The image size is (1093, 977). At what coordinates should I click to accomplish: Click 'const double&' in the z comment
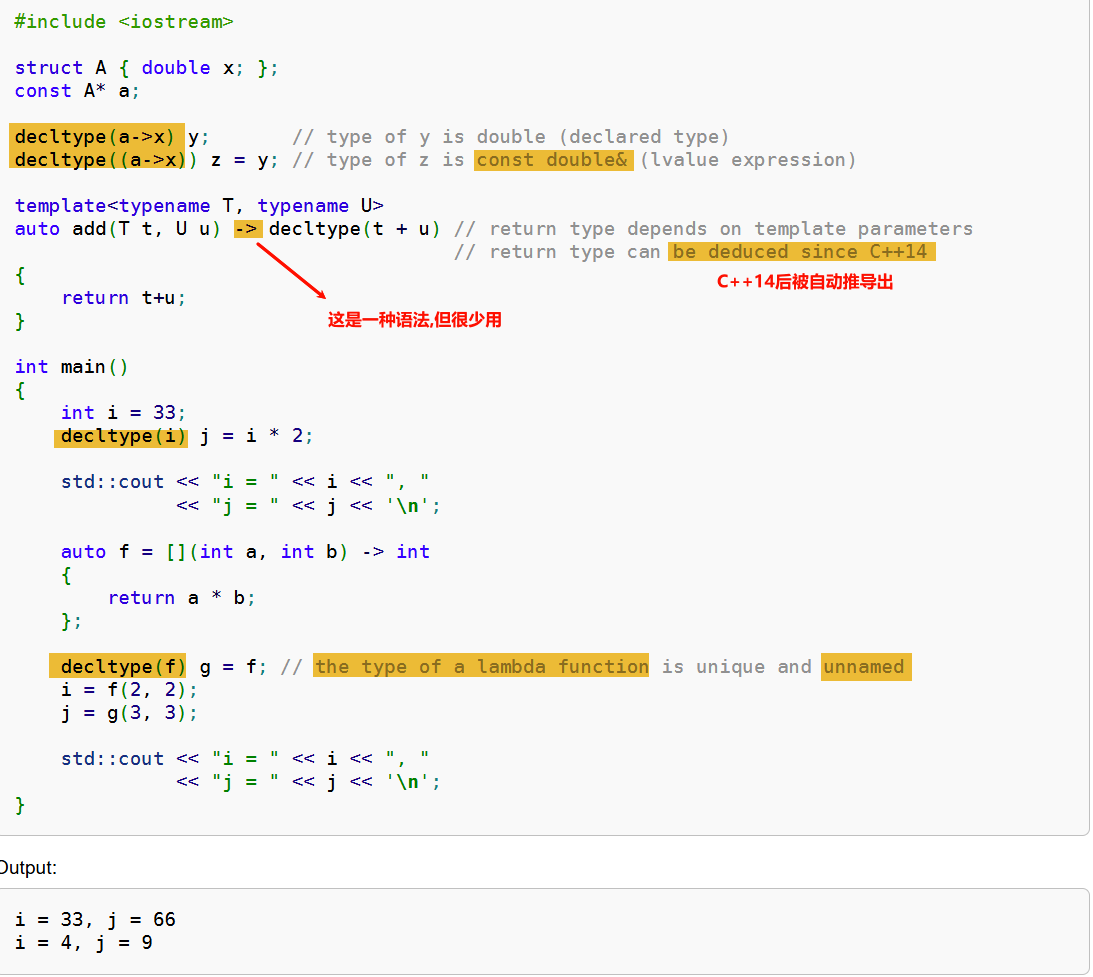553,160
